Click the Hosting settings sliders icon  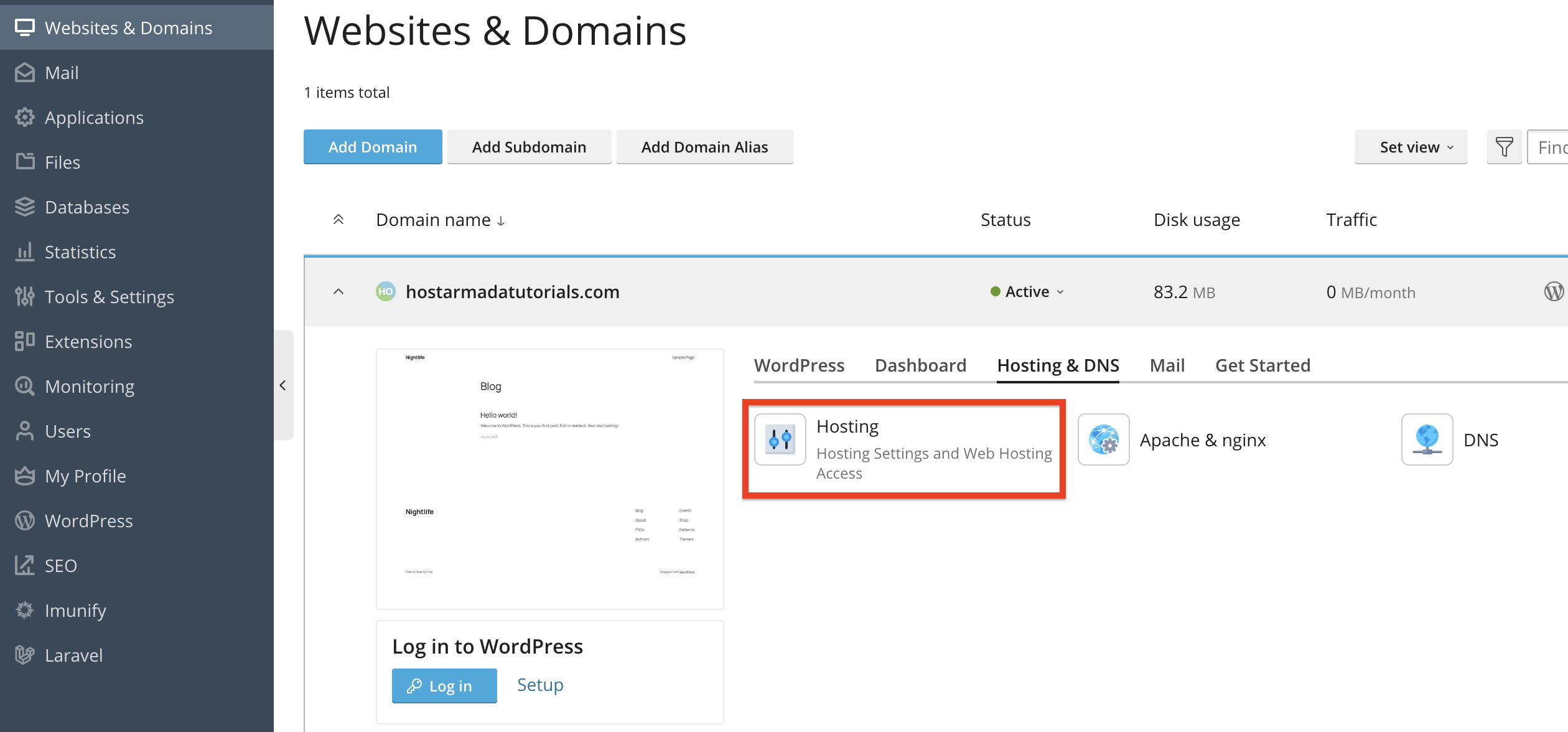click(x=780, y=439)
